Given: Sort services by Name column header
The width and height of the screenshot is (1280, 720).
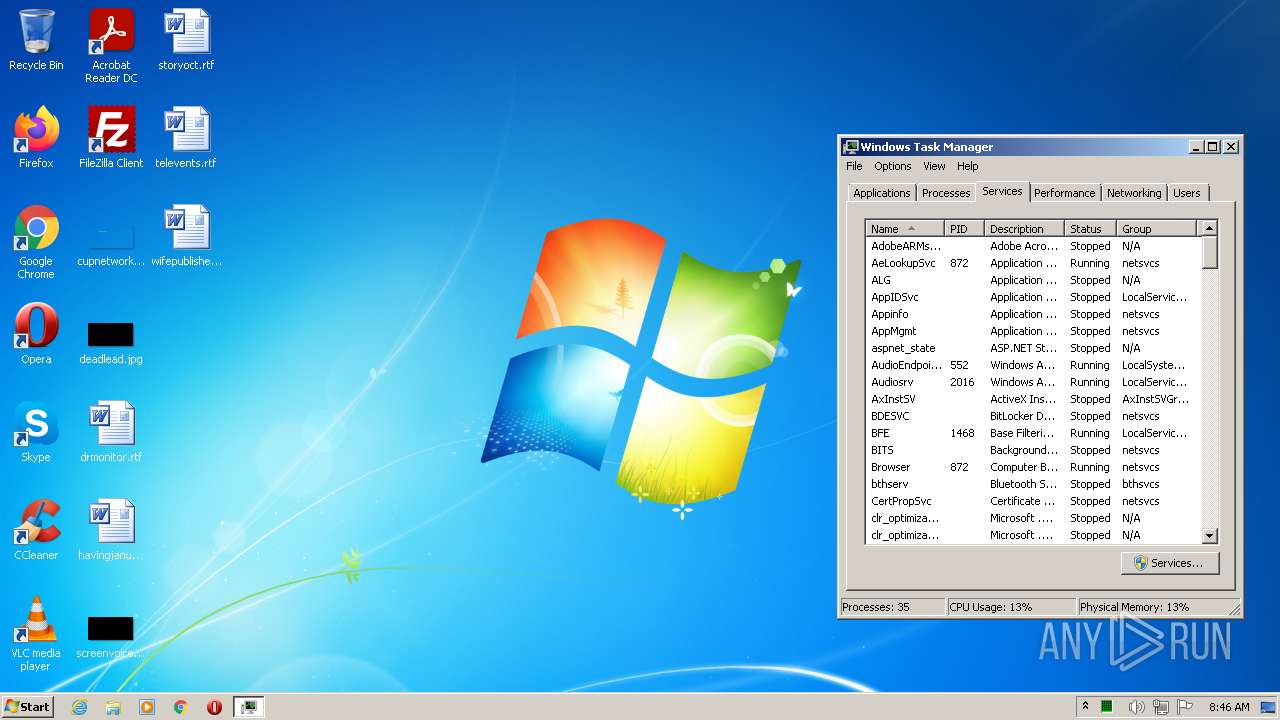Looking at the screenshot, I should (x=904, y=229).
